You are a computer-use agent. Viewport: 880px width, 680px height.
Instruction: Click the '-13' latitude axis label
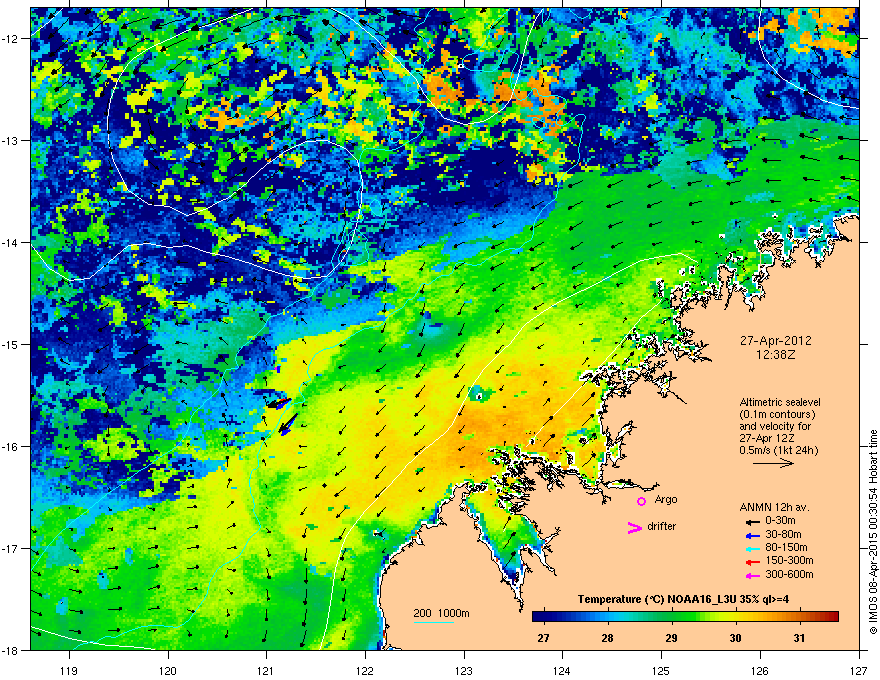10,140
